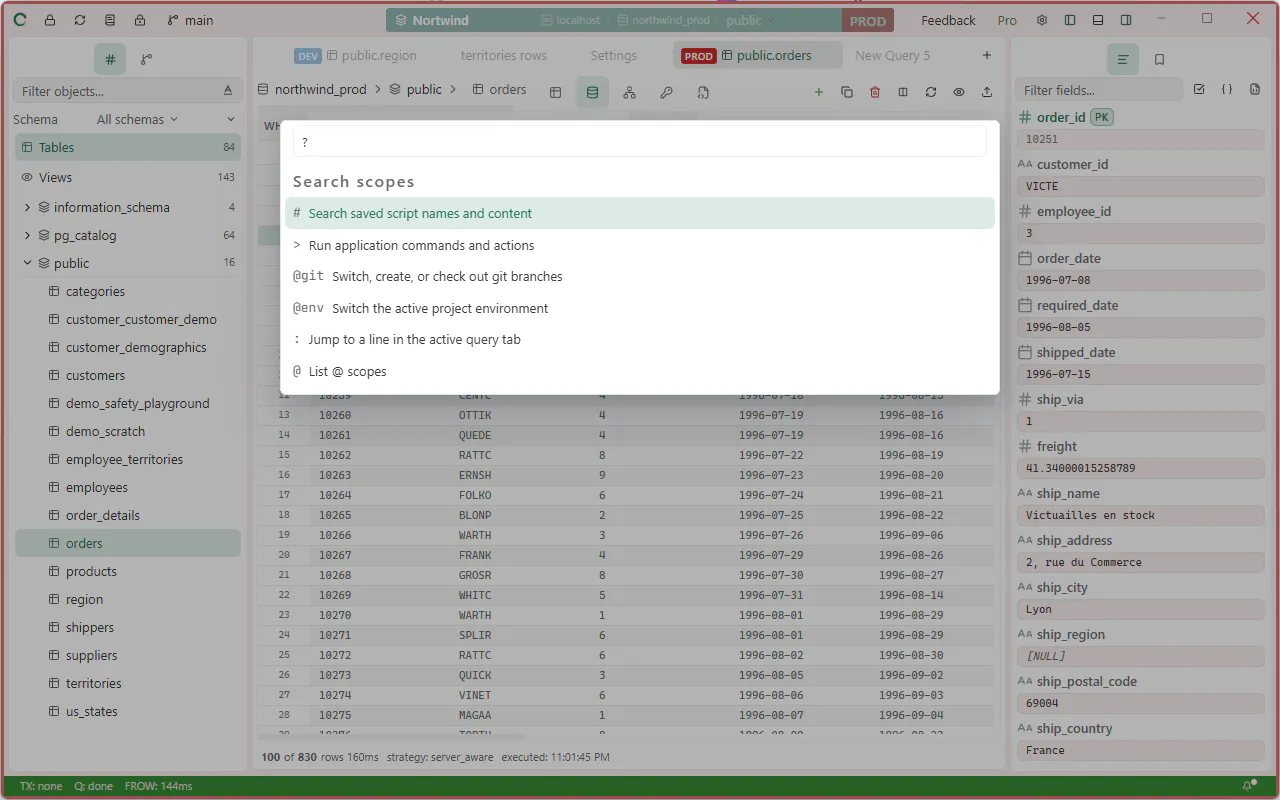Click the duplicate row copy icon
The height and width of the screenshot is (800, 1280).
tap(847, 92)
